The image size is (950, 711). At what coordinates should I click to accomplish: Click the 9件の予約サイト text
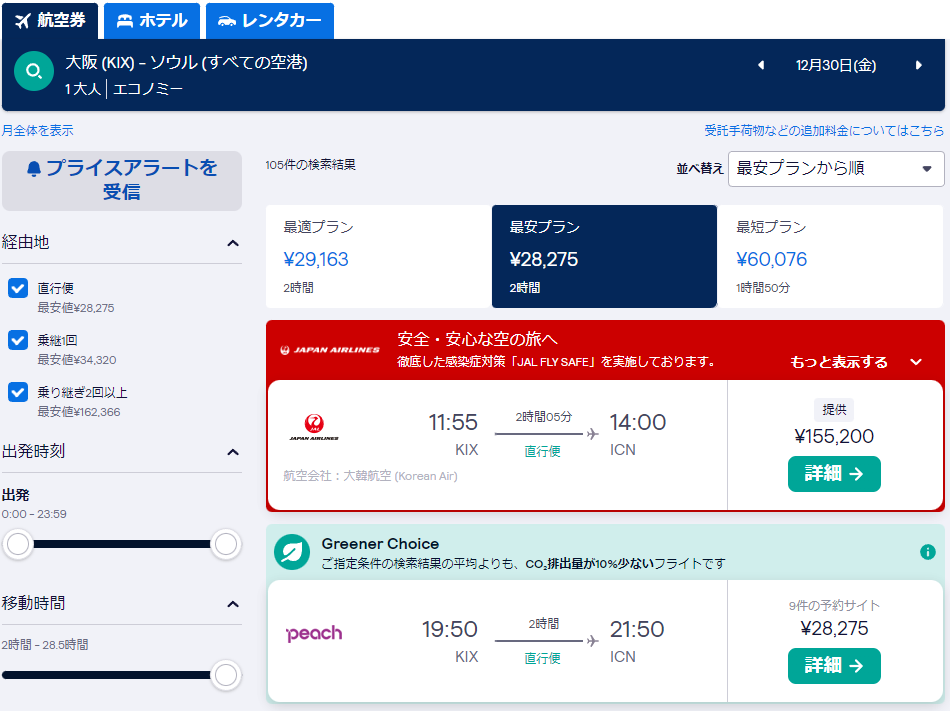(834, 605)
